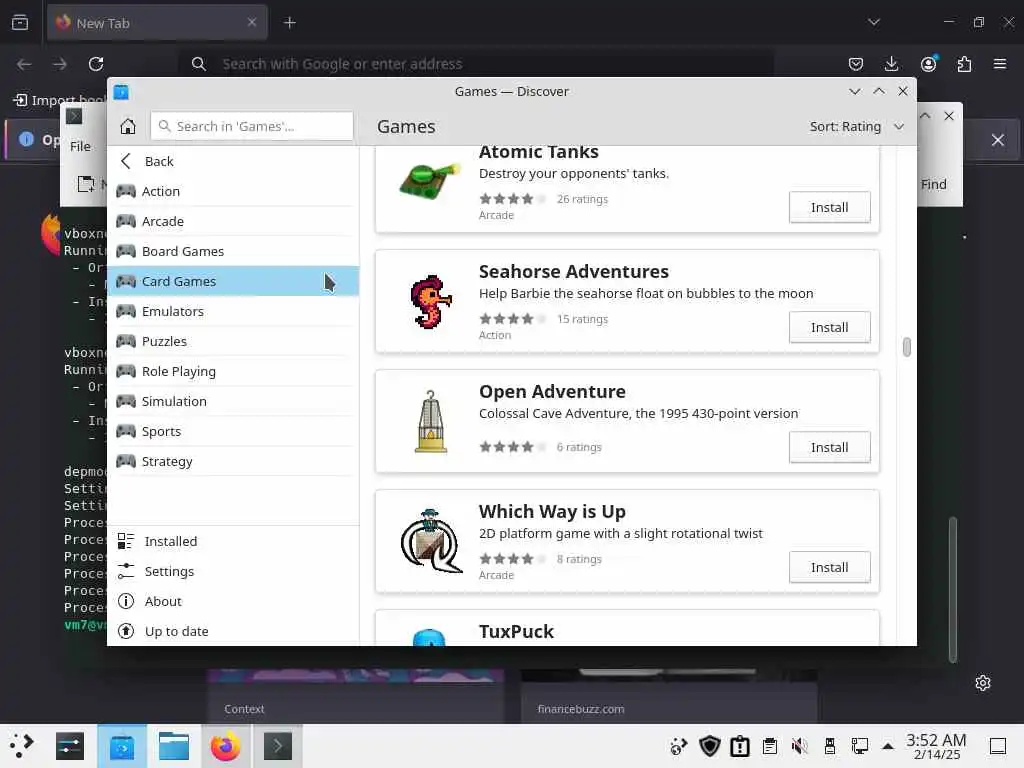
Task: Open the clock showing 3:52 AM
Action: pos(936,746)
